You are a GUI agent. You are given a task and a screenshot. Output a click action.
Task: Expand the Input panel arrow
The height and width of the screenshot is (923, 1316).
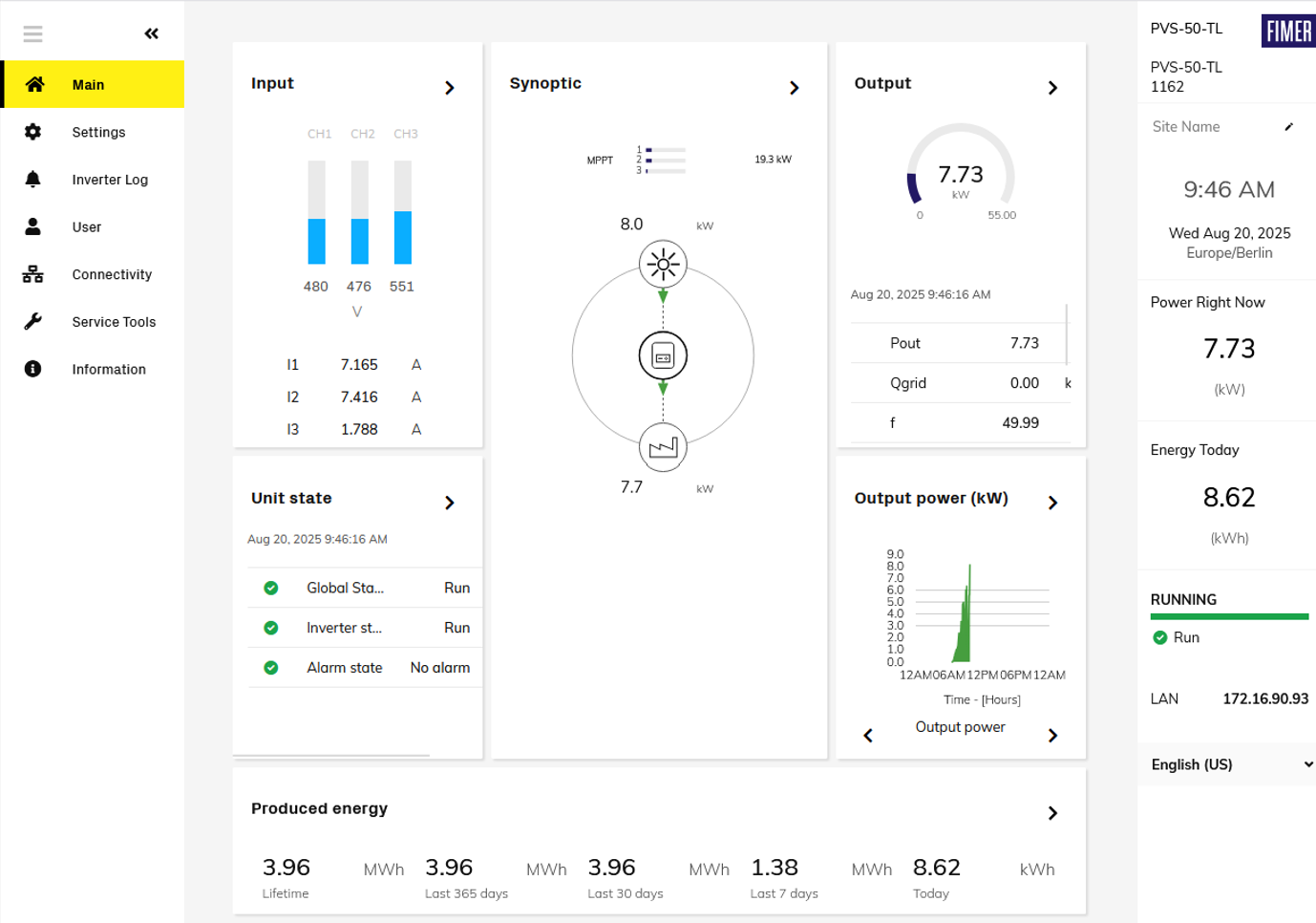(450, 88)
